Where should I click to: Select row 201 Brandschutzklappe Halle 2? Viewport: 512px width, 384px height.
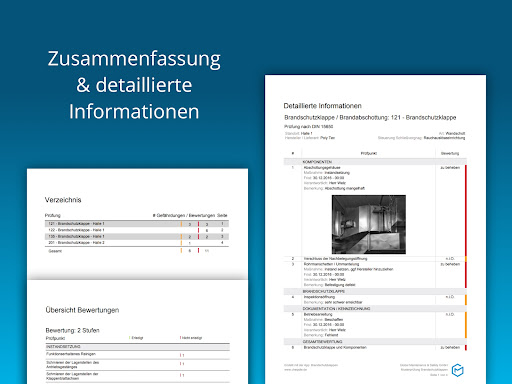[x=137, y=243]
